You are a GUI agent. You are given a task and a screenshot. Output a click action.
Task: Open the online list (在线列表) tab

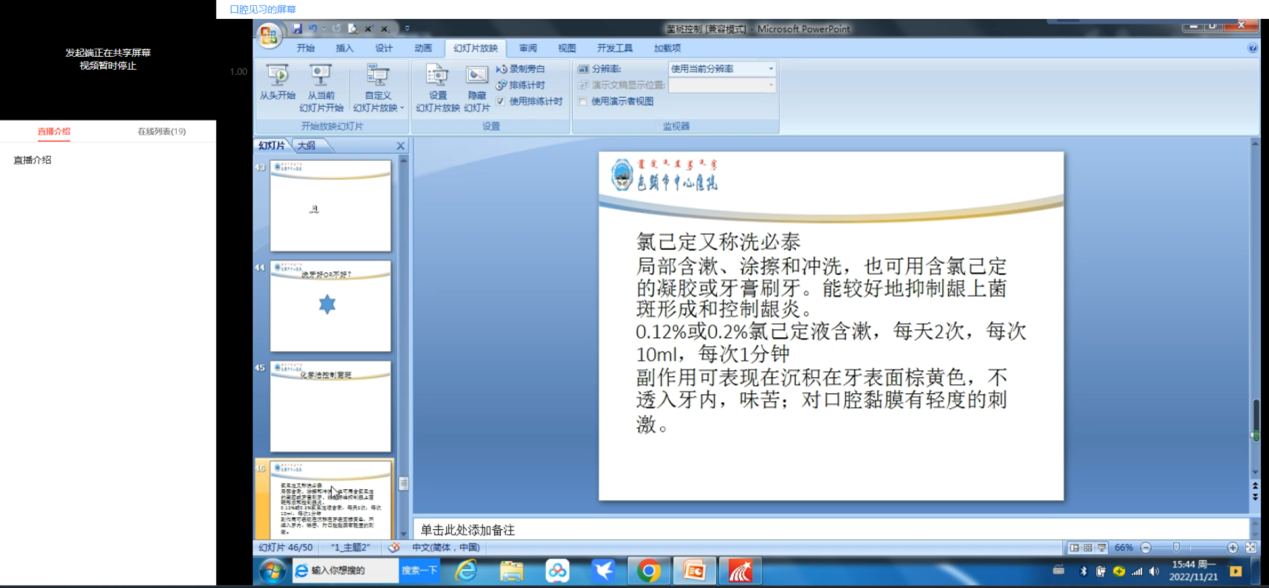click(x=161, y=131)
